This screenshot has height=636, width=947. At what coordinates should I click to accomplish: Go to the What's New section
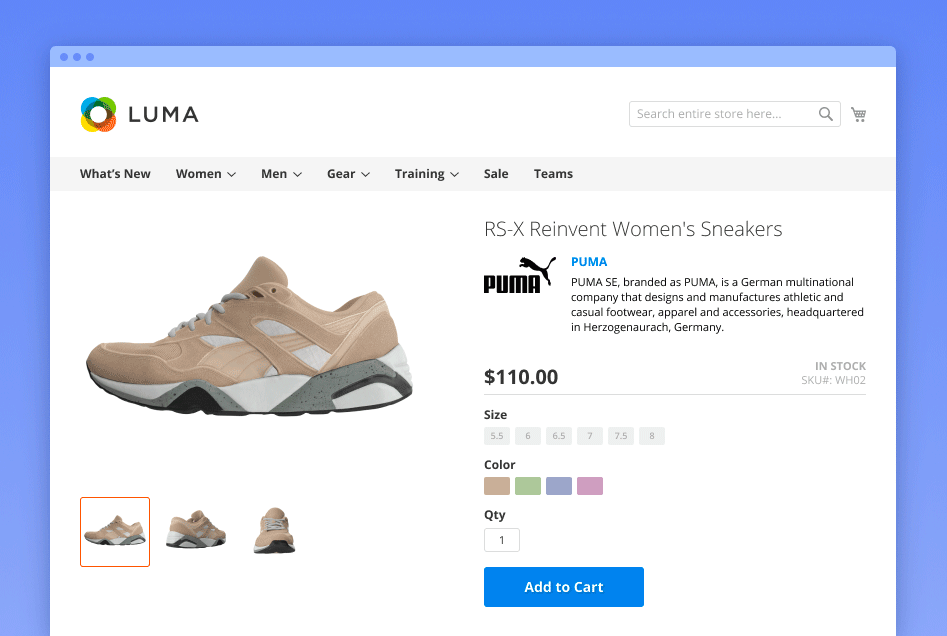[x=115, y=173]
